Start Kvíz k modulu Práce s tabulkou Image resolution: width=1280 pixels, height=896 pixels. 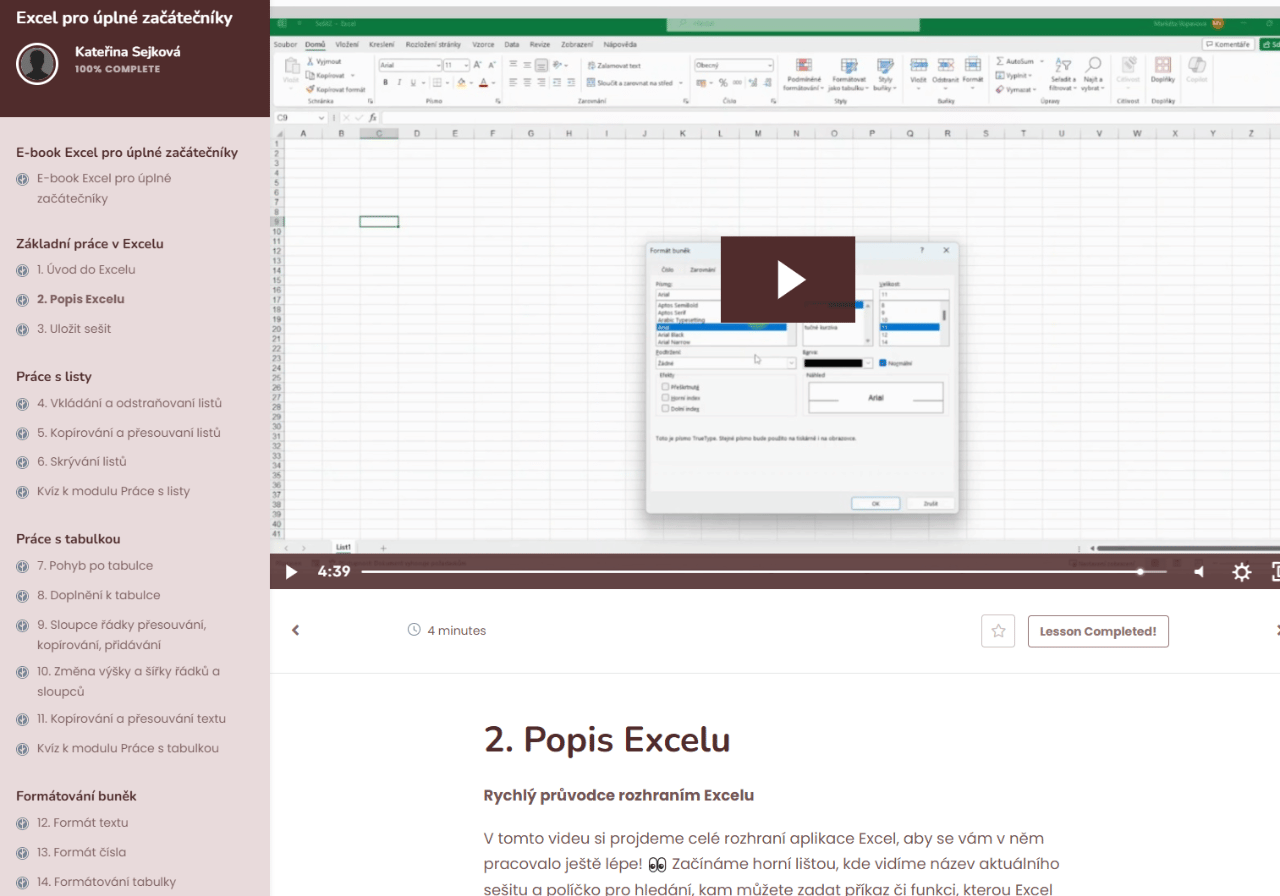[128, 749]
